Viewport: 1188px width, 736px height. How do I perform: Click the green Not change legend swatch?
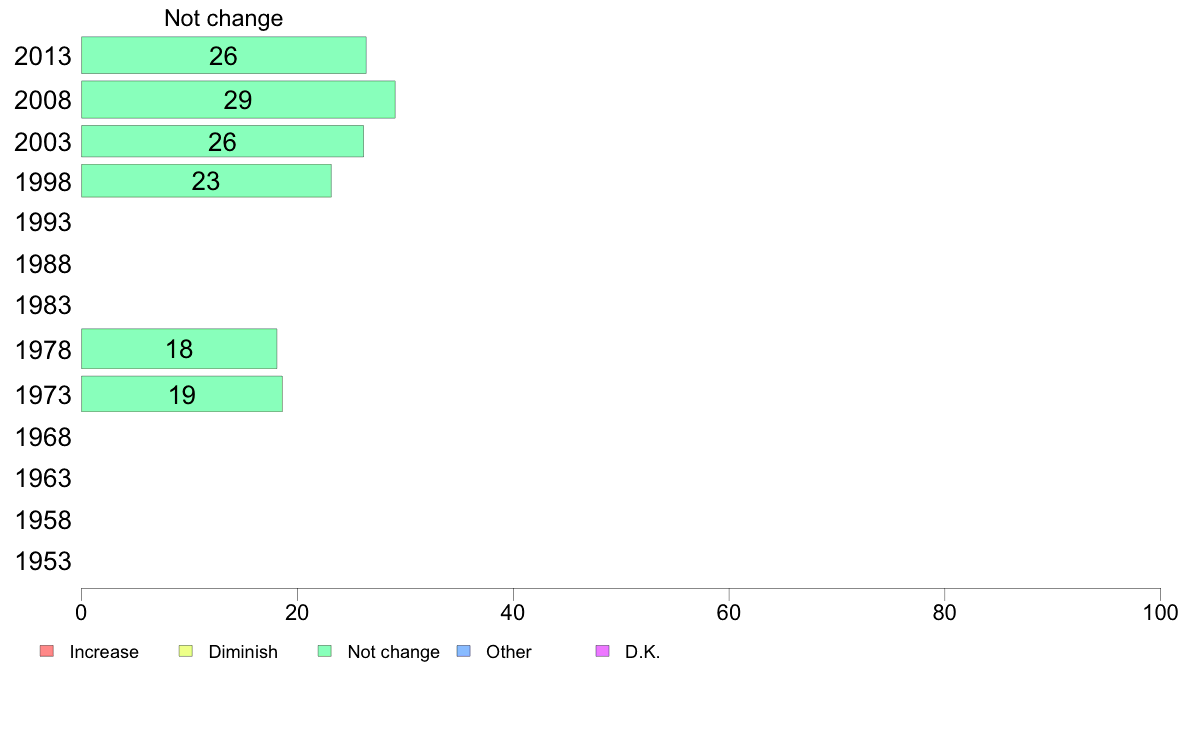pos(325,651)
